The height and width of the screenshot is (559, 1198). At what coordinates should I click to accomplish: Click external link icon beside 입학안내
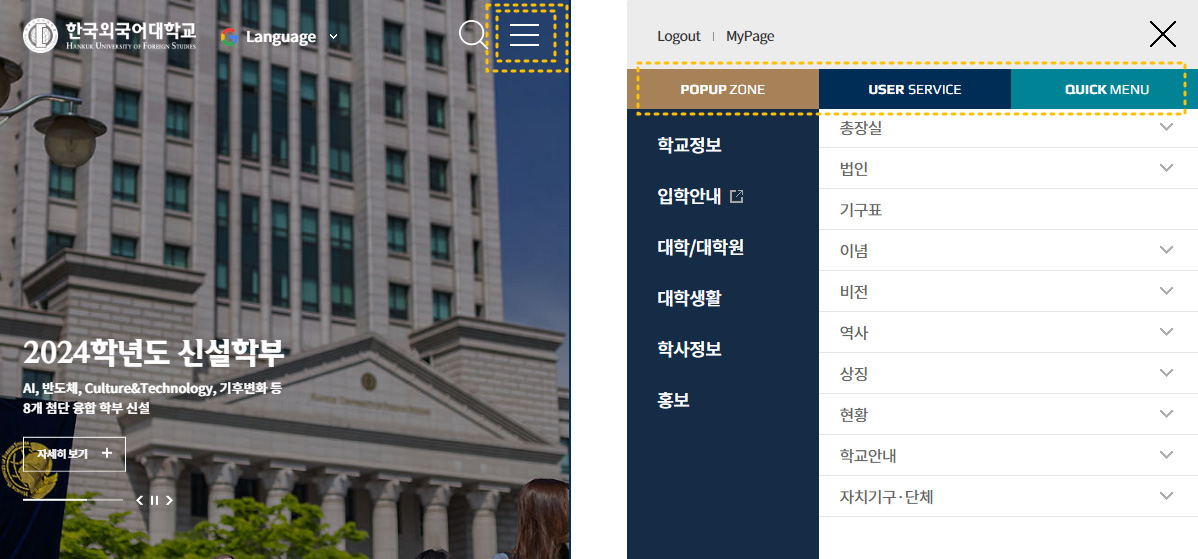pos(737,196)
